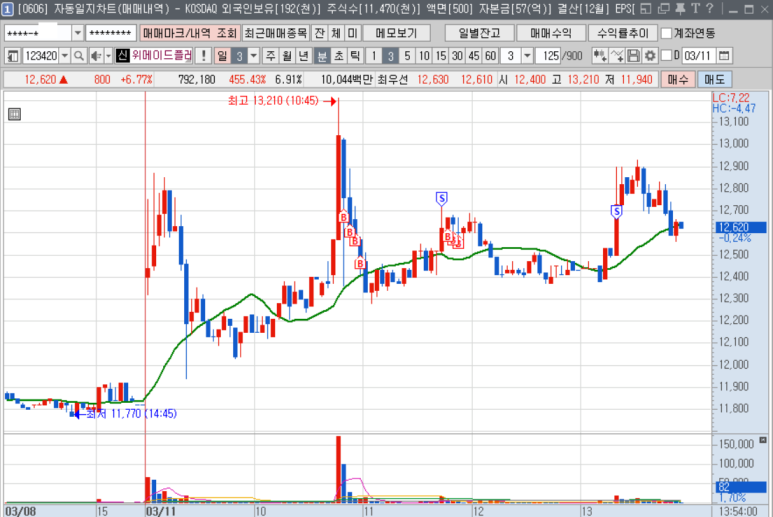This screenshot has width=773, height=517.
Task: Open help with the question mark icon
Action: 709,8
